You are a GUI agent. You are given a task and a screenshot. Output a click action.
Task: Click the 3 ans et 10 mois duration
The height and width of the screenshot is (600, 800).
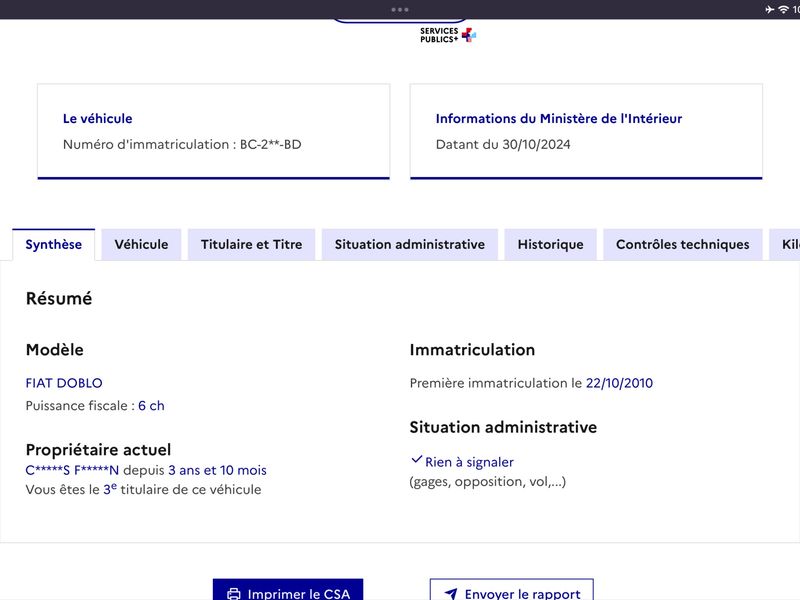(x=217, y=470)
